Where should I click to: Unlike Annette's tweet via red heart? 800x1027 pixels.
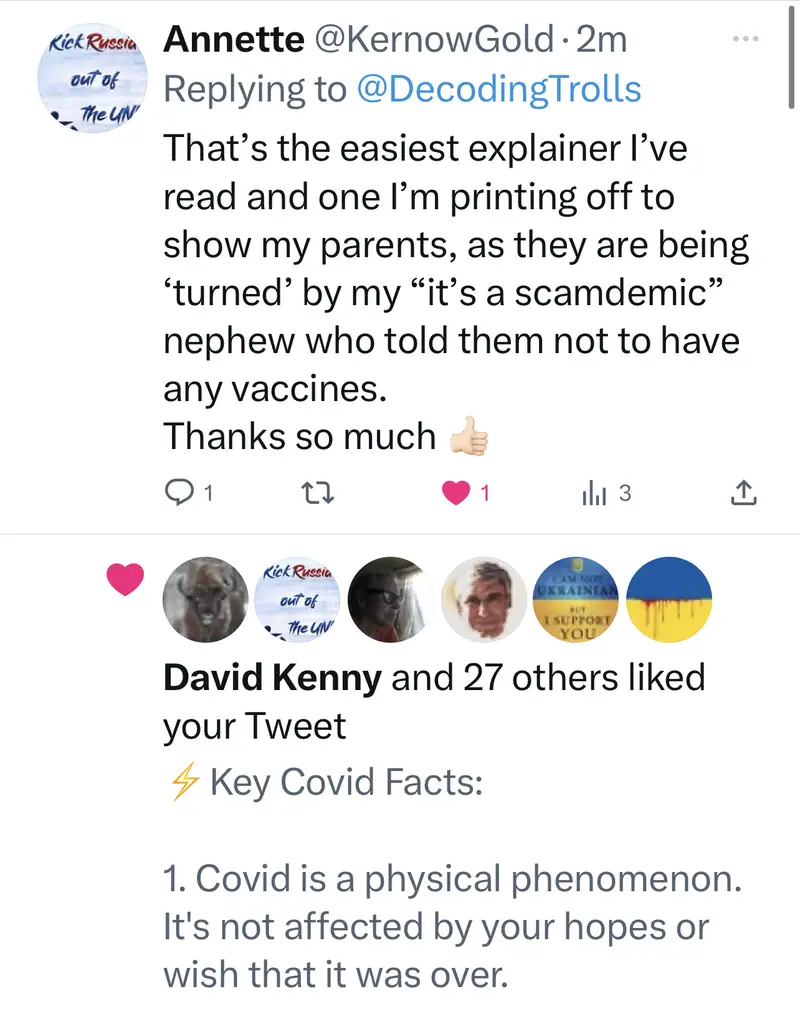point(457,492)
